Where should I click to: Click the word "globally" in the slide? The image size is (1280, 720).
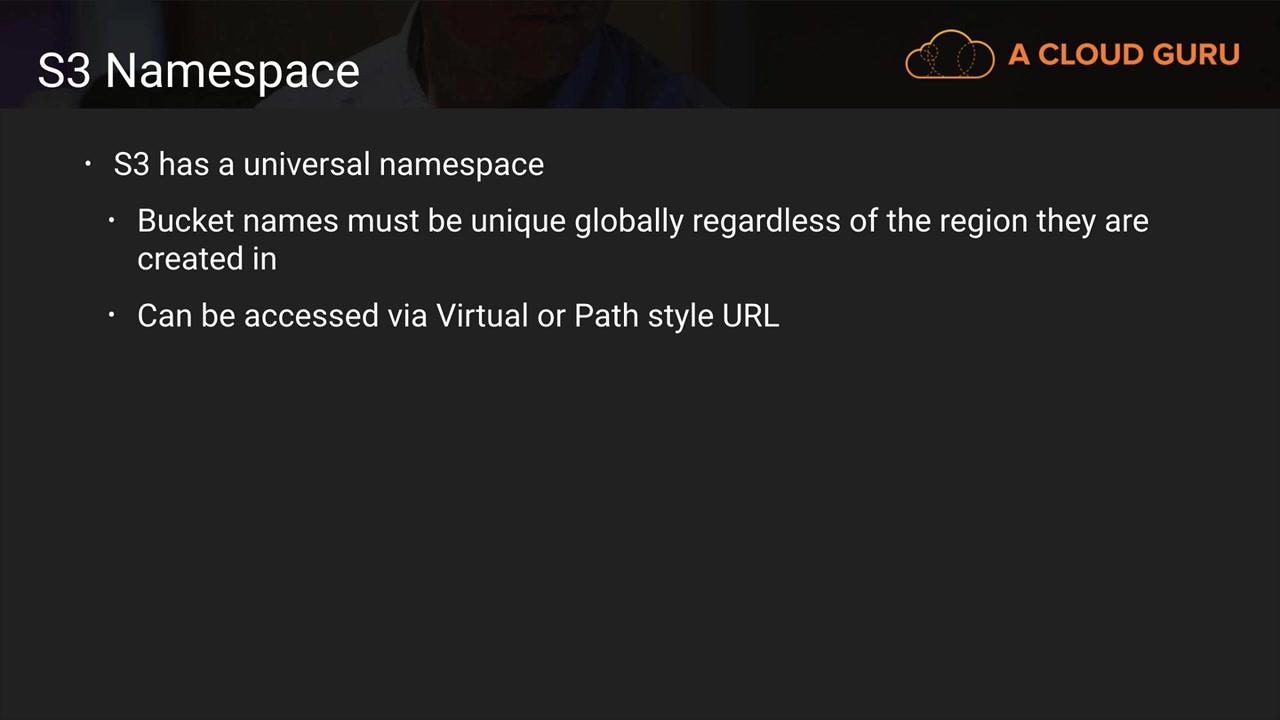628,220
